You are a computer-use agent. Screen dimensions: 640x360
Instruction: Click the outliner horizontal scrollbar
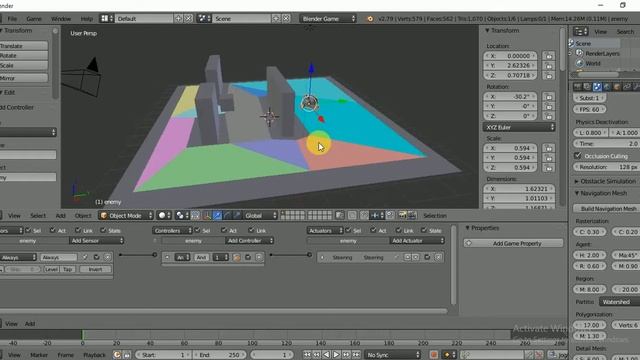[x=598, y=75]
